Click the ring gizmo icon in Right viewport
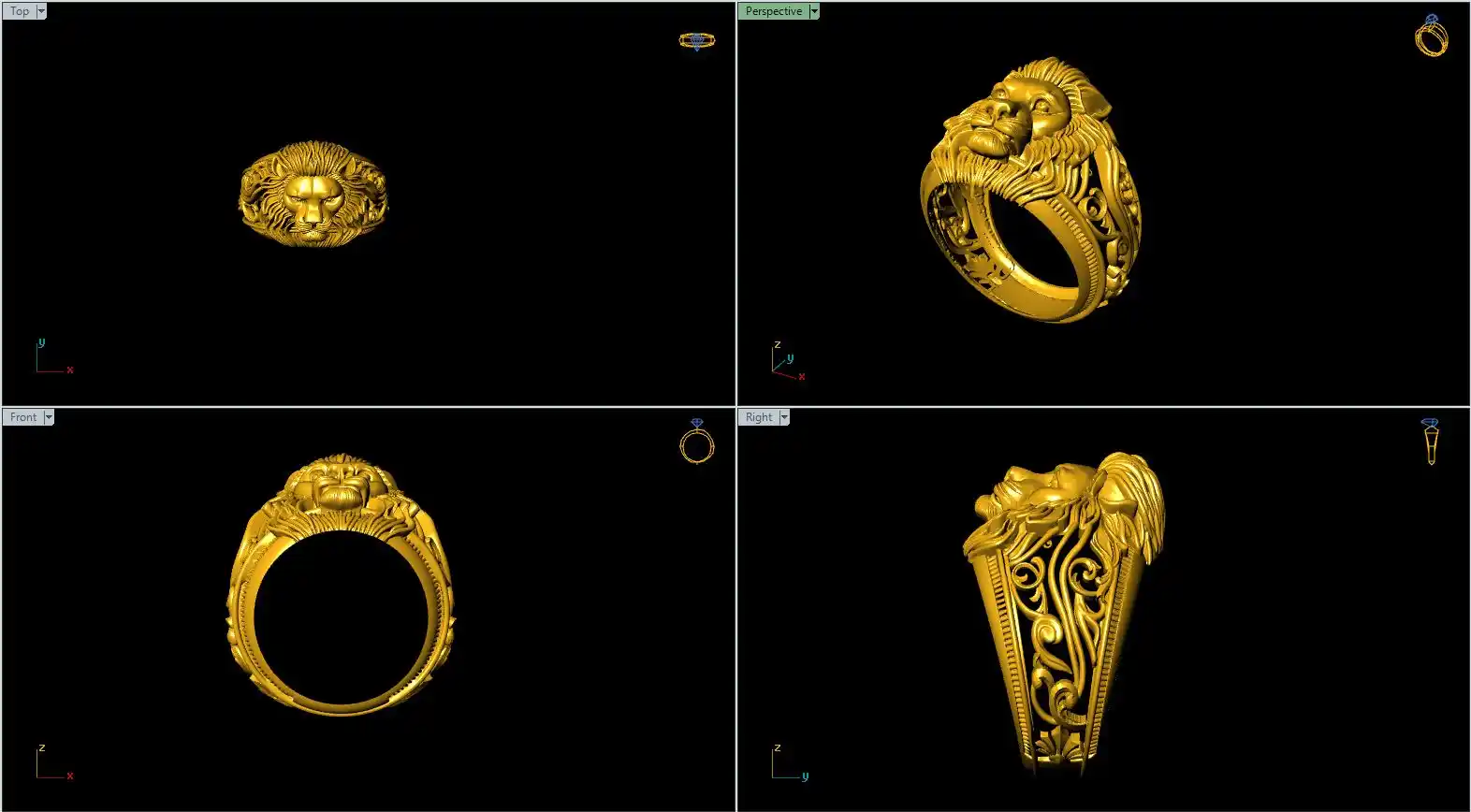The height and width of the screenshot is (812, 1471). pos(1431,442)
